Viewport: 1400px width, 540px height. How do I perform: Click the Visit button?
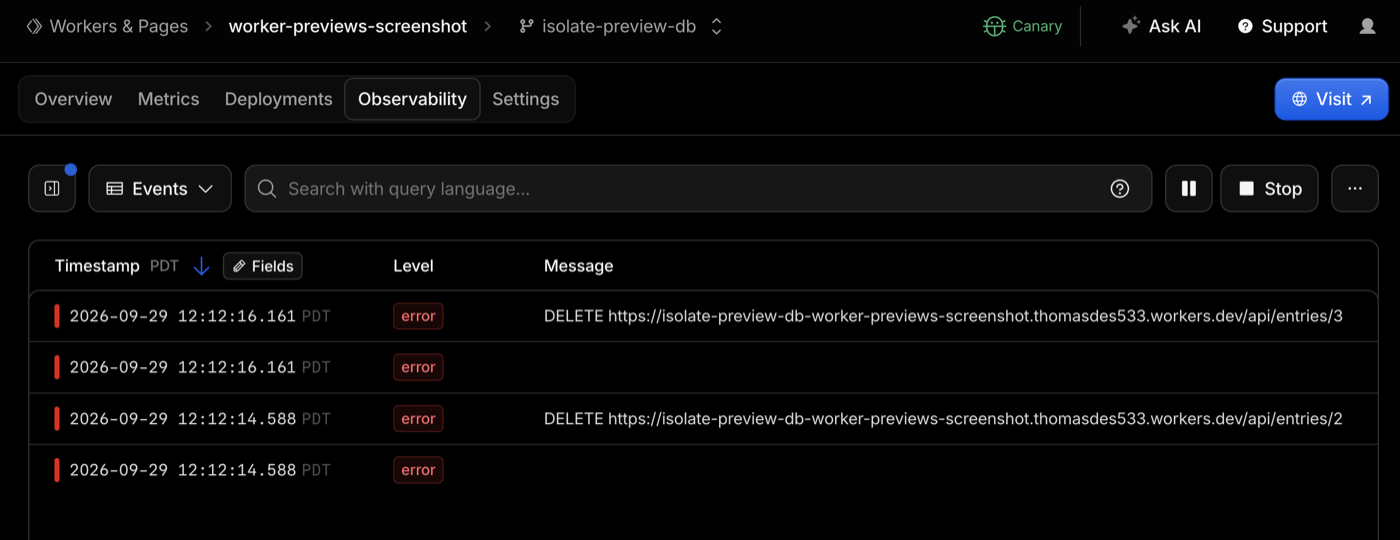click(1331, 99)
